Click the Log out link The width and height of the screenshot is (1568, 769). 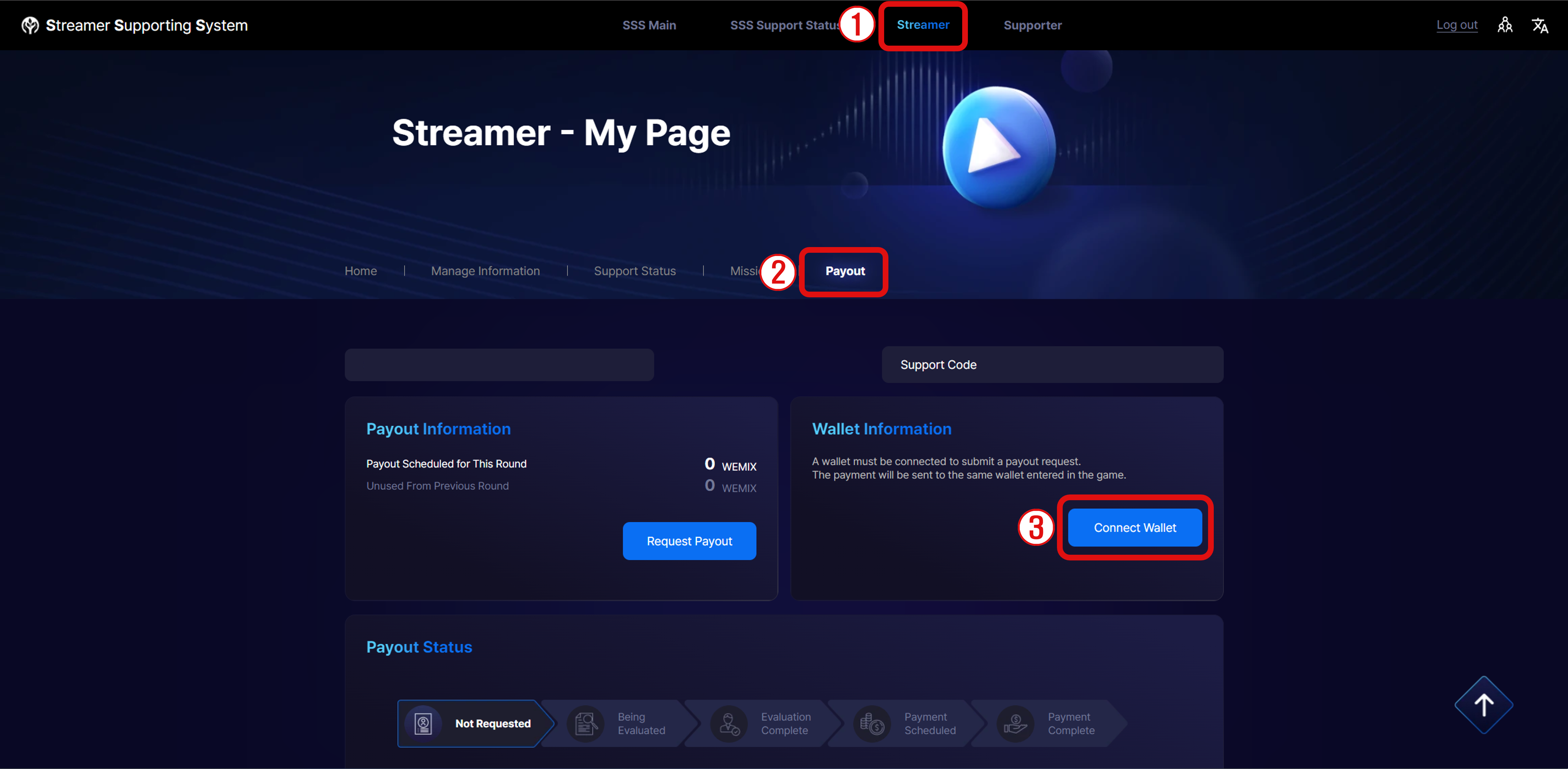[1456, 25]
